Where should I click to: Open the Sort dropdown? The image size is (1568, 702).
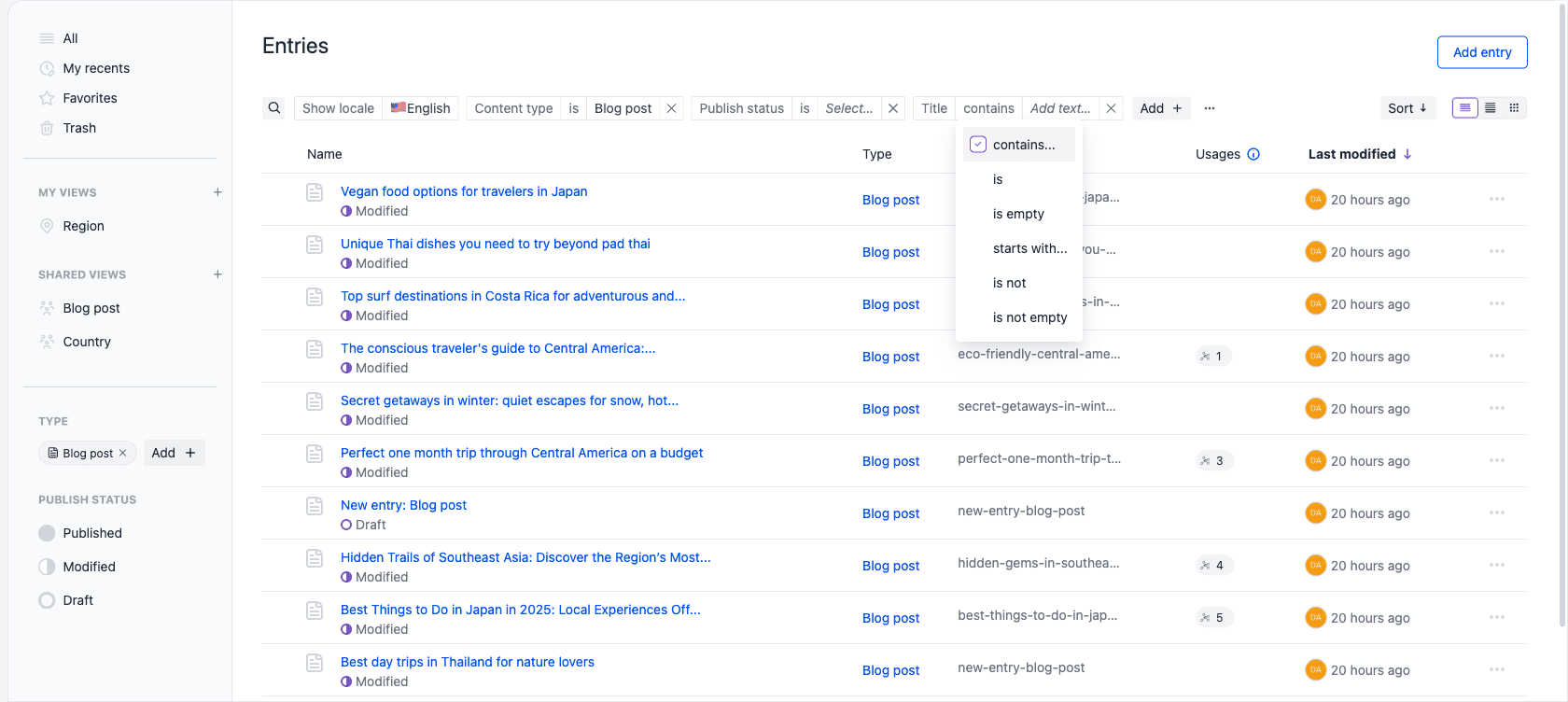click(x=1407, y=108)
